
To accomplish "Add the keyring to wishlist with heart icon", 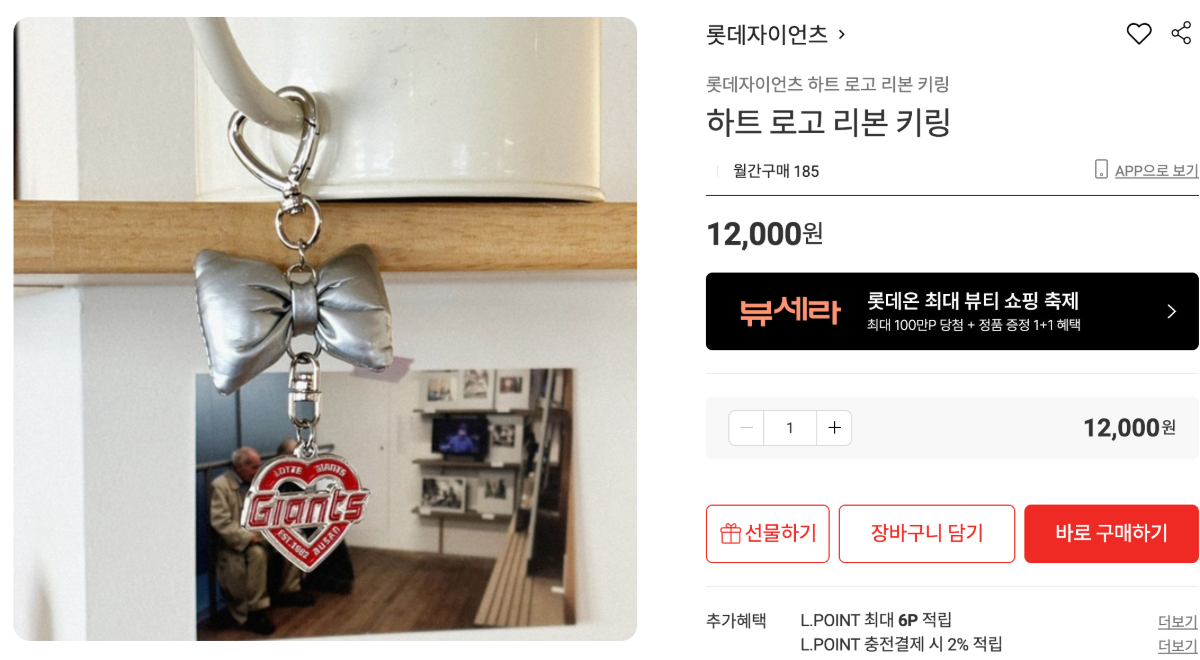I will (1139, 34).
